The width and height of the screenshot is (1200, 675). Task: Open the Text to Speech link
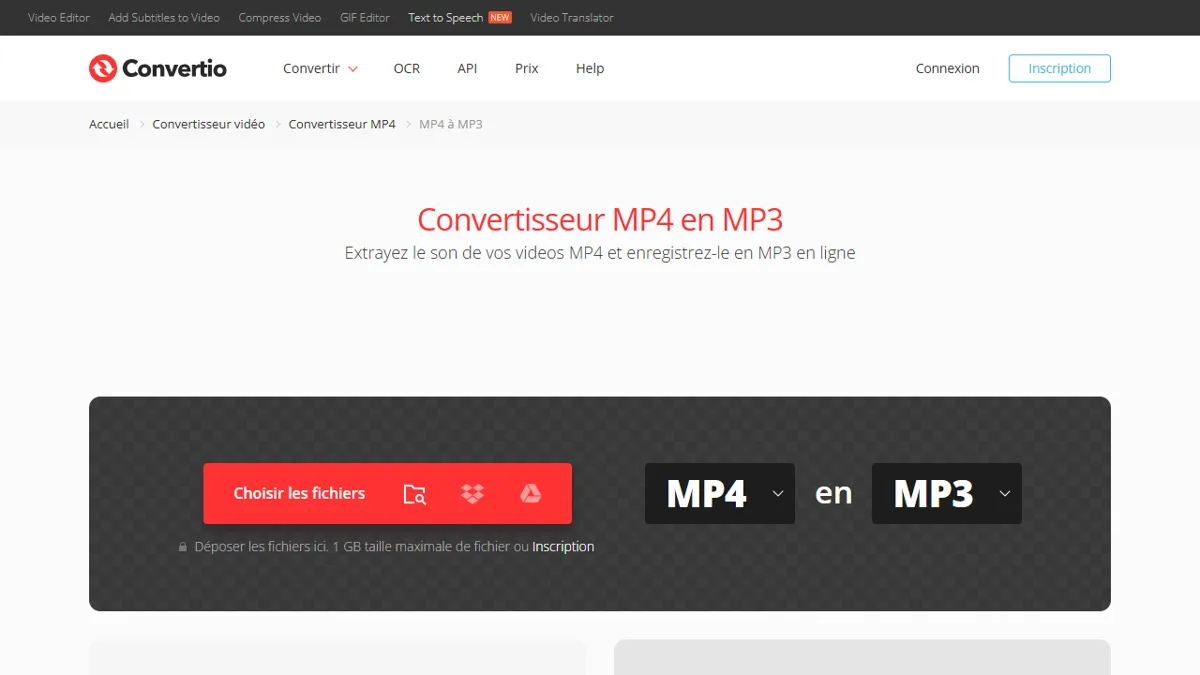[x=446, y=18]
